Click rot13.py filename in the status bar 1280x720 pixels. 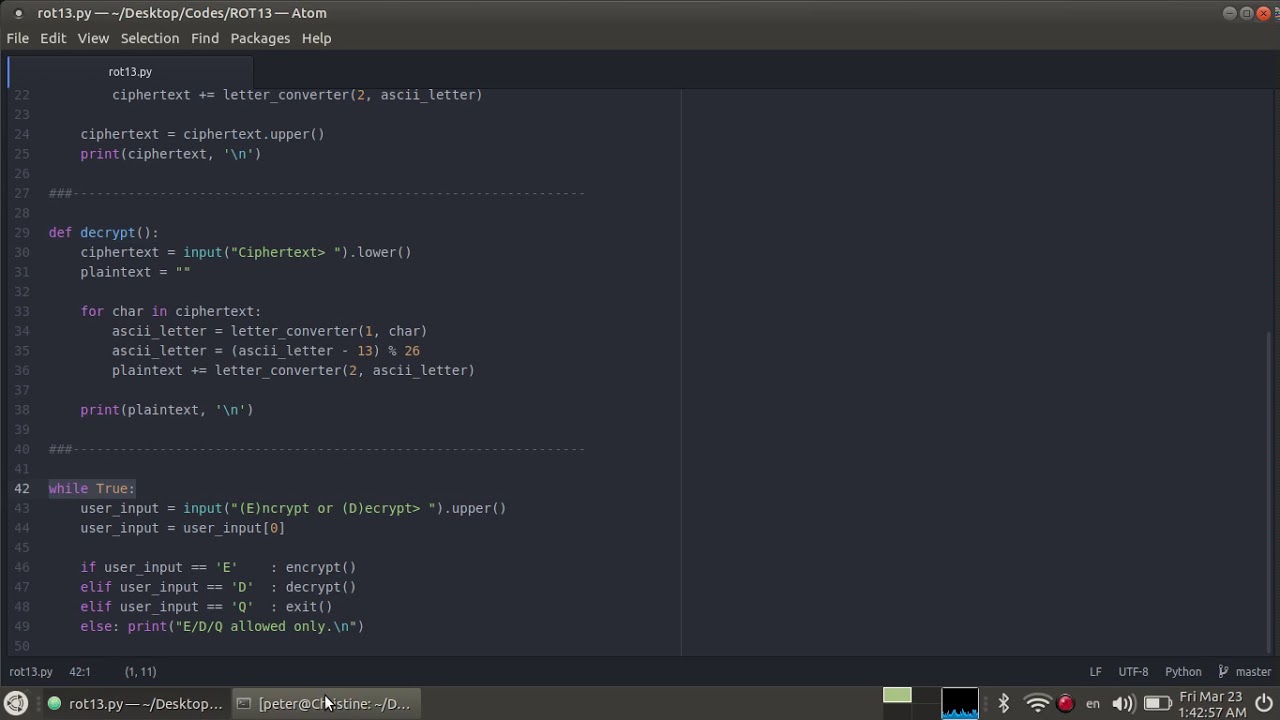coord(31,672)
